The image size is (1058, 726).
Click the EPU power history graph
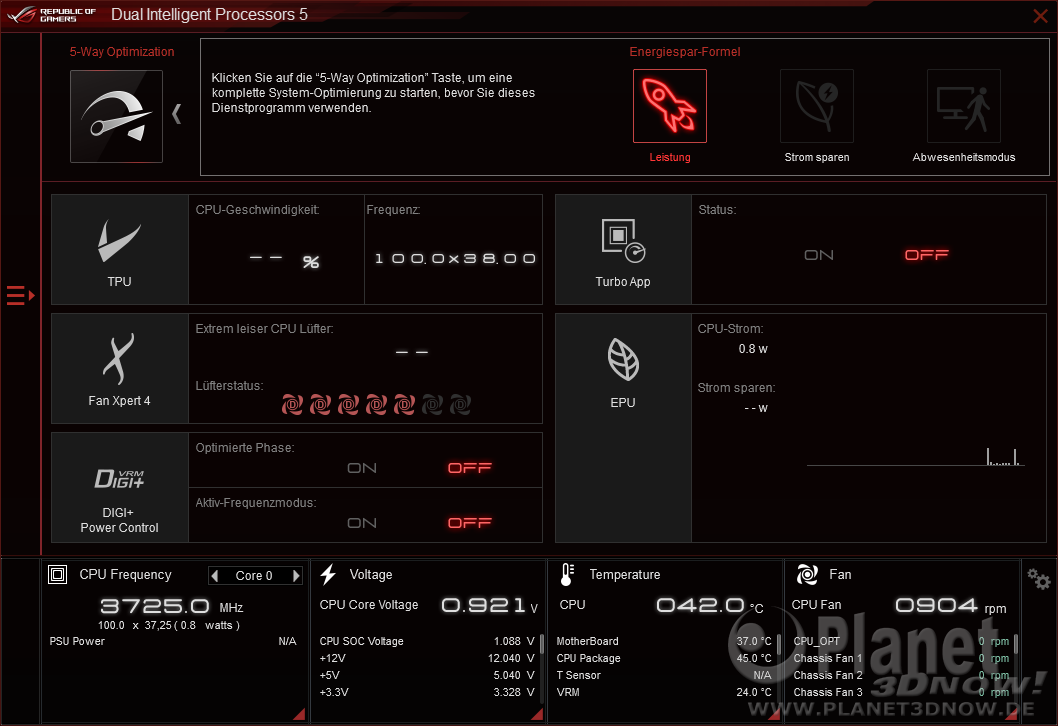pos(916,457)
